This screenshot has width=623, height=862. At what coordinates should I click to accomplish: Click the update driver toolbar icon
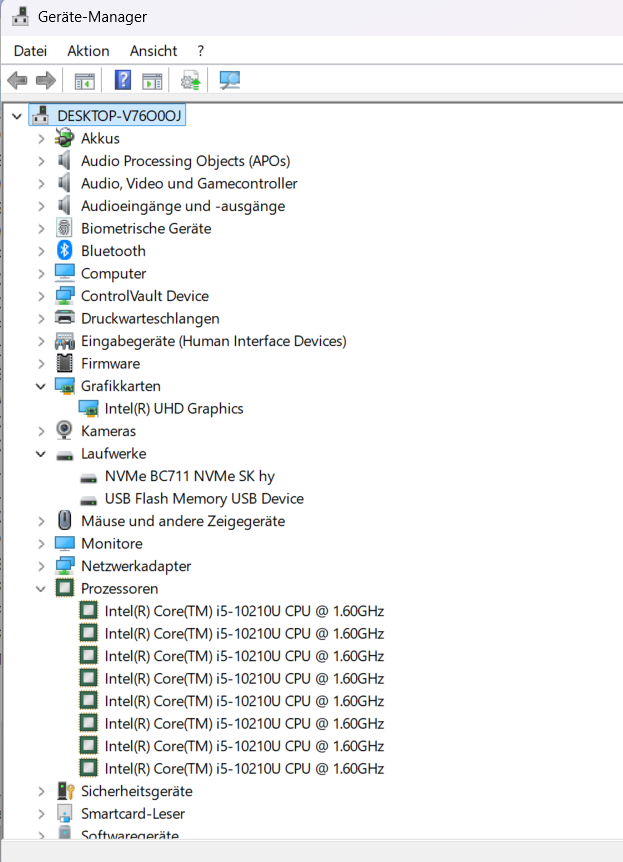191,81
